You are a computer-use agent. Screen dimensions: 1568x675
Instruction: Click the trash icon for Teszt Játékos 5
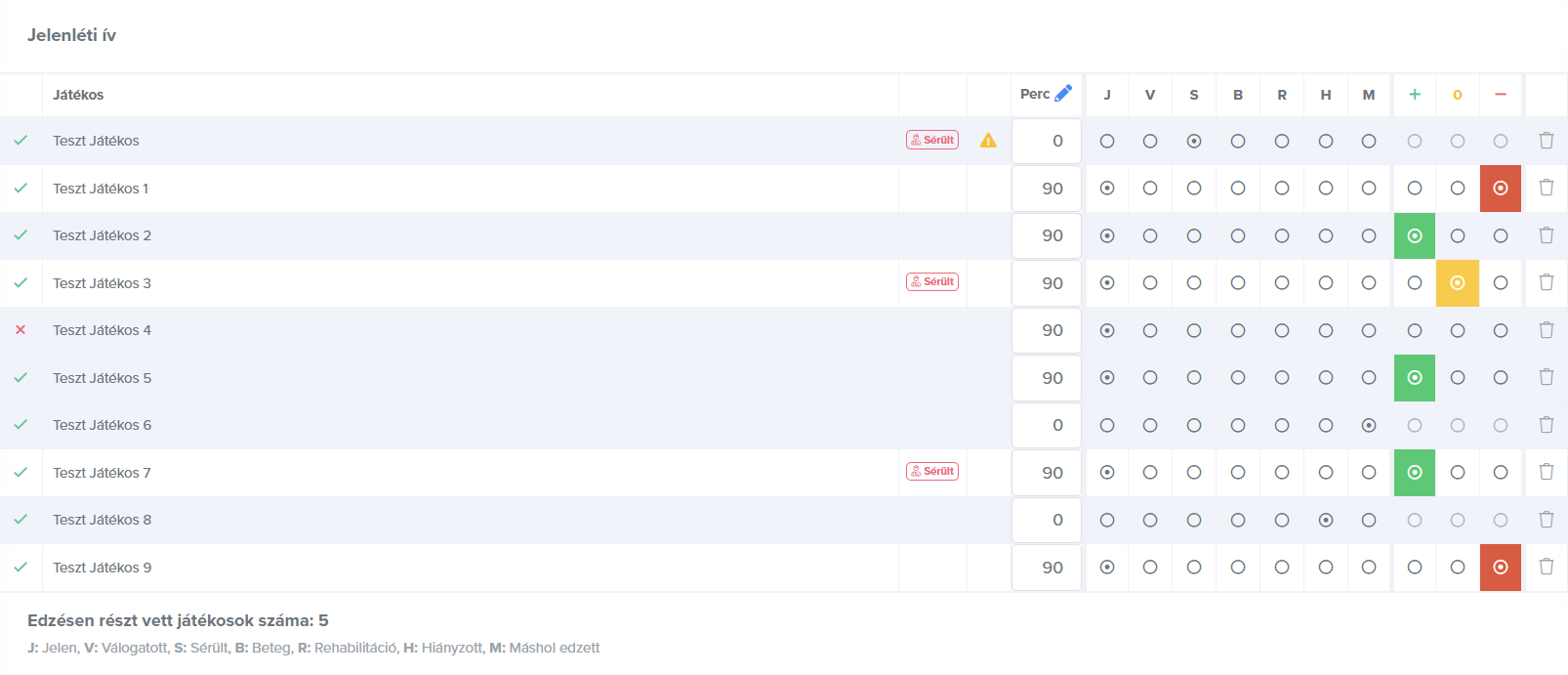coord(1547,377)
